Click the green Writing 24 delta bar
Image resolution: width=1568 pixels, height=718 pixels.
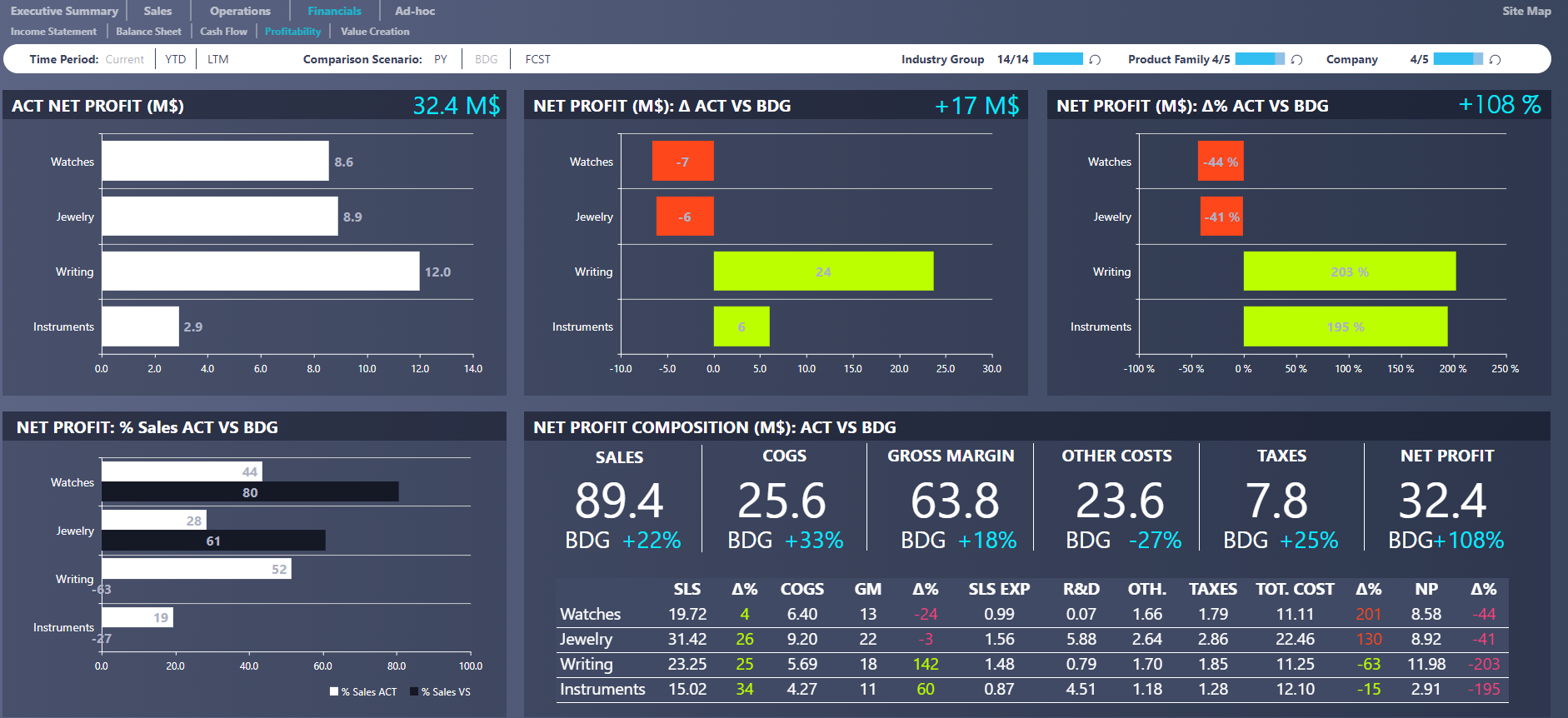[x=823, y=271]
